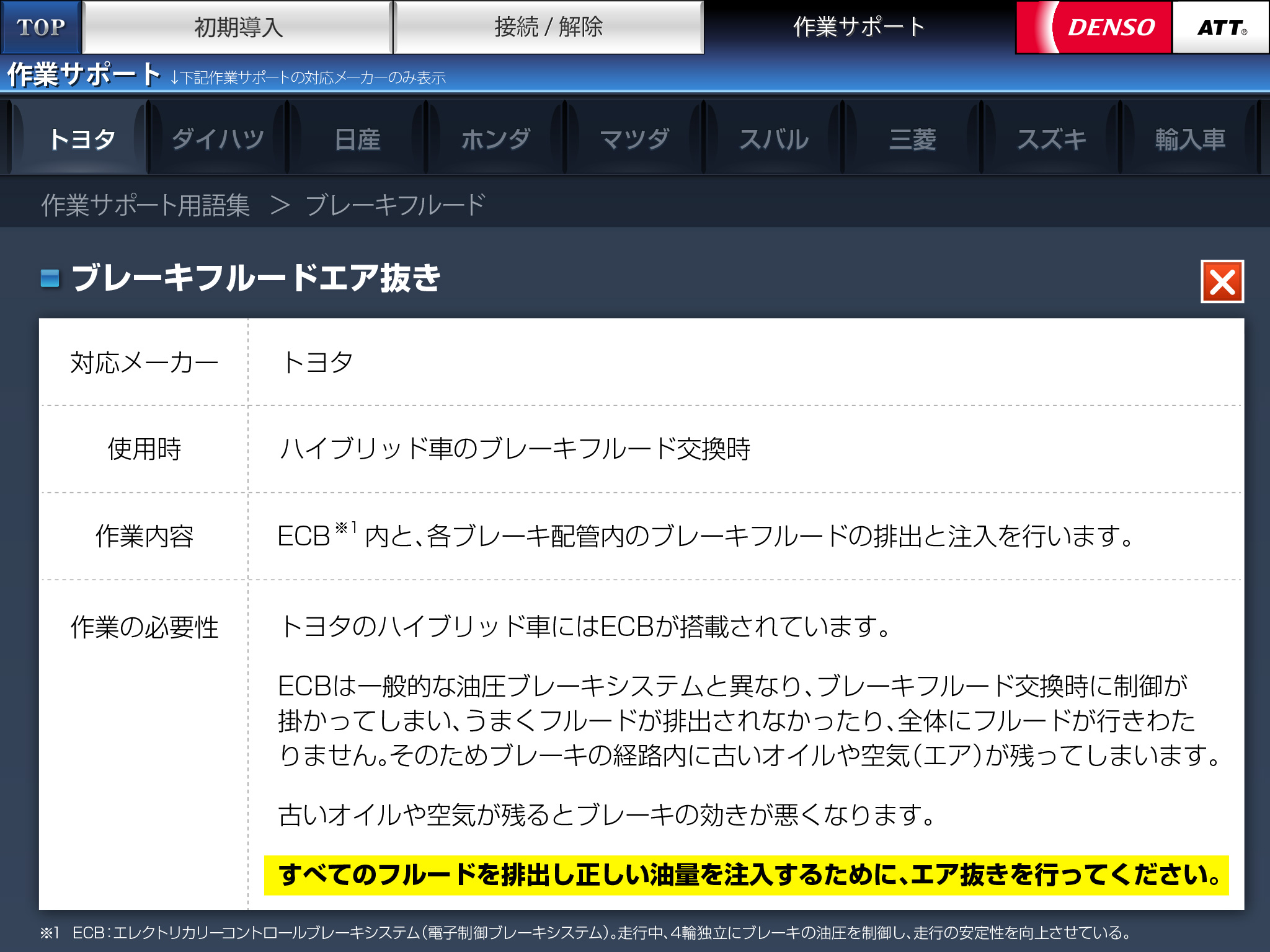Screen dimensions: 1270x952
Task: Go back to 作業サポート用語集 breadcrumb
Action: click(x=146, y=205)
